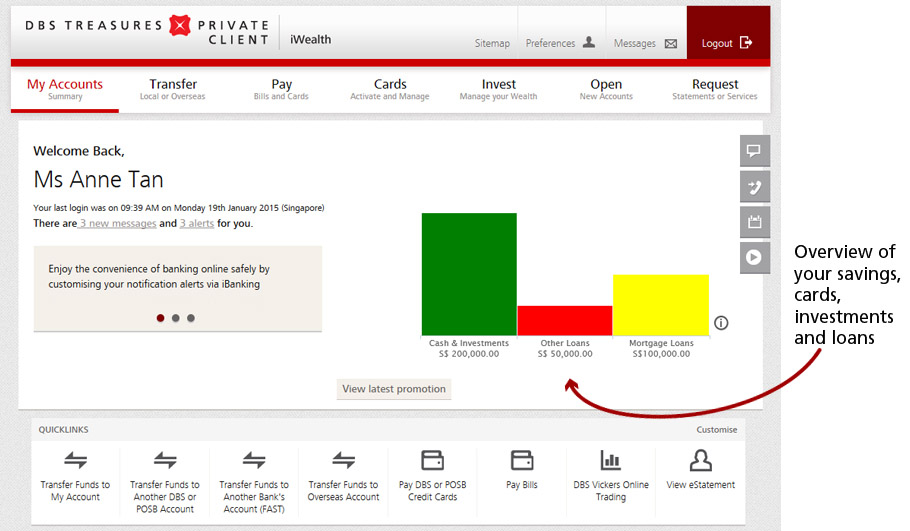The height and width of the screenshot is (531, 910).
Task: Click the chart information icon
Action: [x=721, y=323]
